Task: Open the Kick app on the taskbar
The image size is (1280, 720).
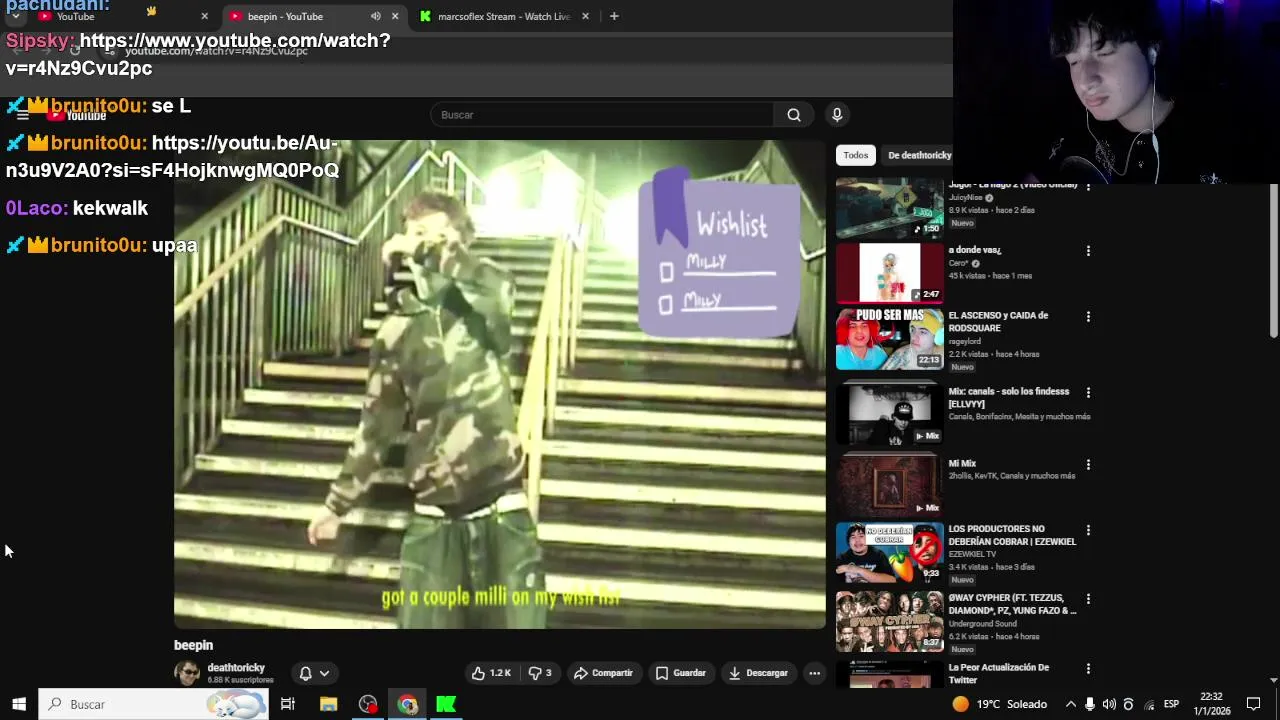Action: pos(446,704)
